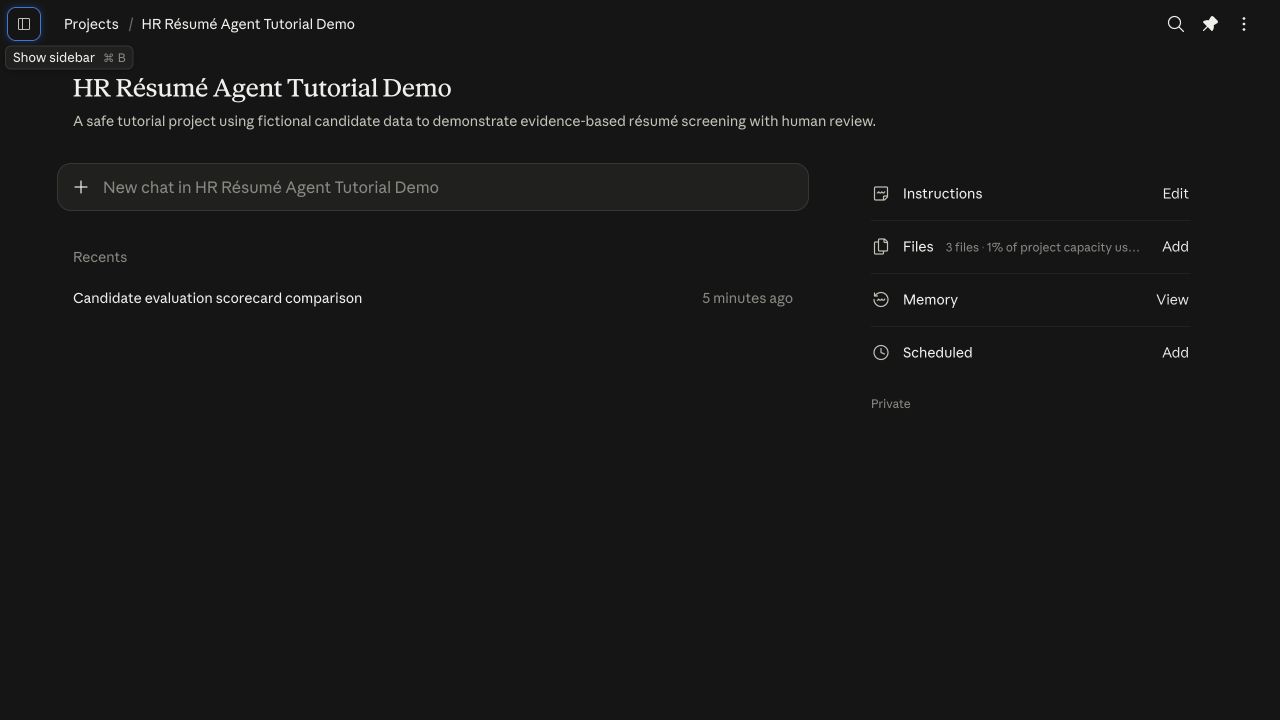Click the Scheduled row label
Screen dimensions: 1280x720
937,353
